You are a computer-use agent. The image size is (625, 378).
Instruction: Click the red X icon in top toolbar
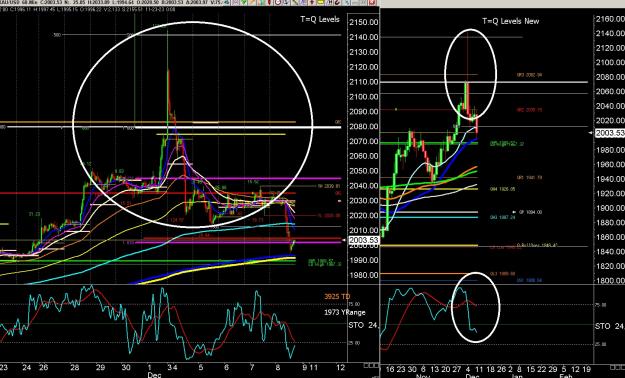click(x=372, y=2)
